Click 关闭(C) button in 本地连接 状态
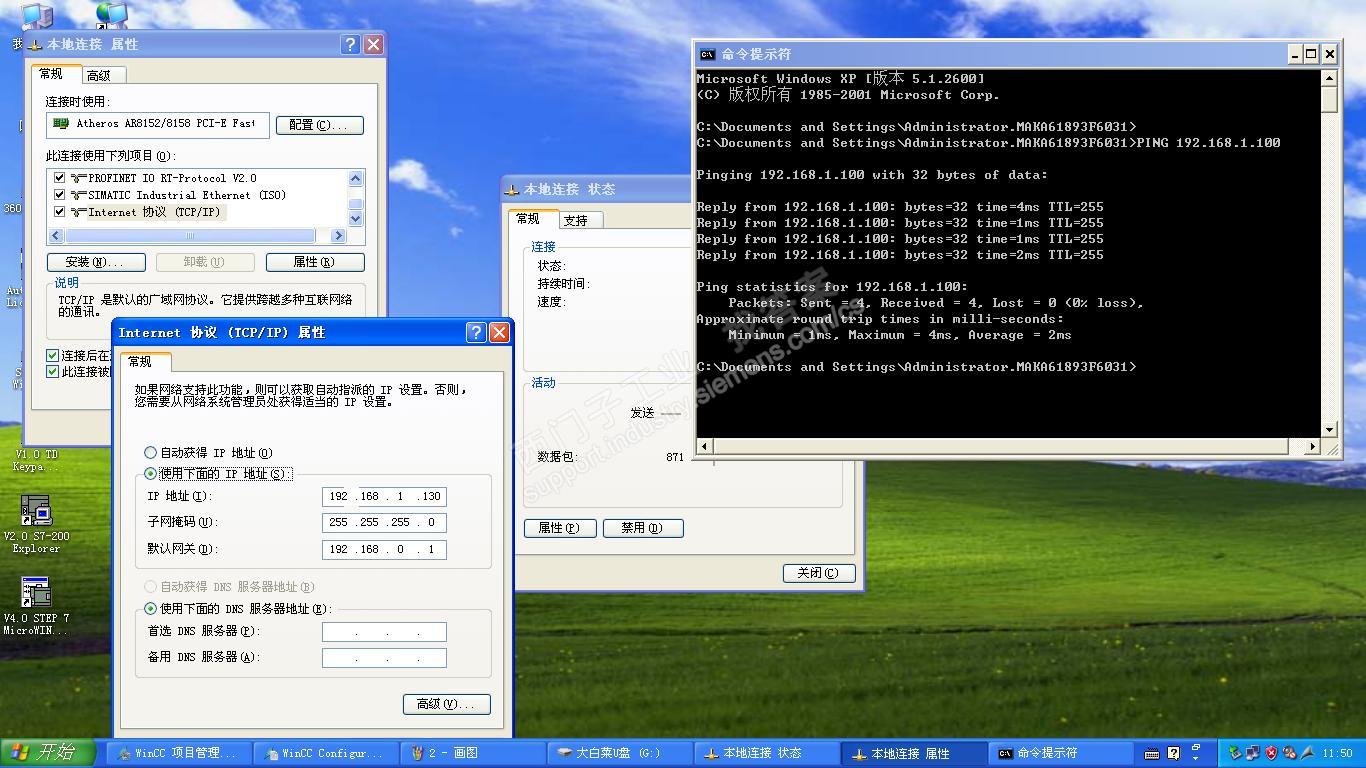 819,573
